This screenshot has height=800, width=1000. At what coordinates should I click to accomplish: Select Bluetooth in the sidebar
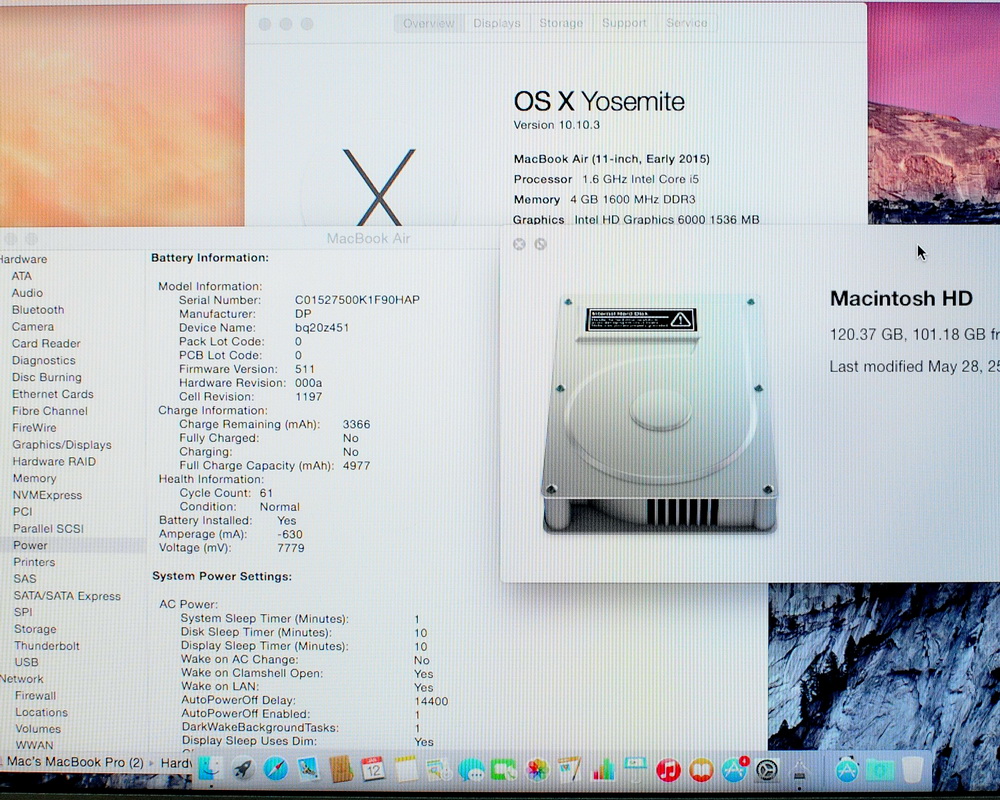pos(38,310)
